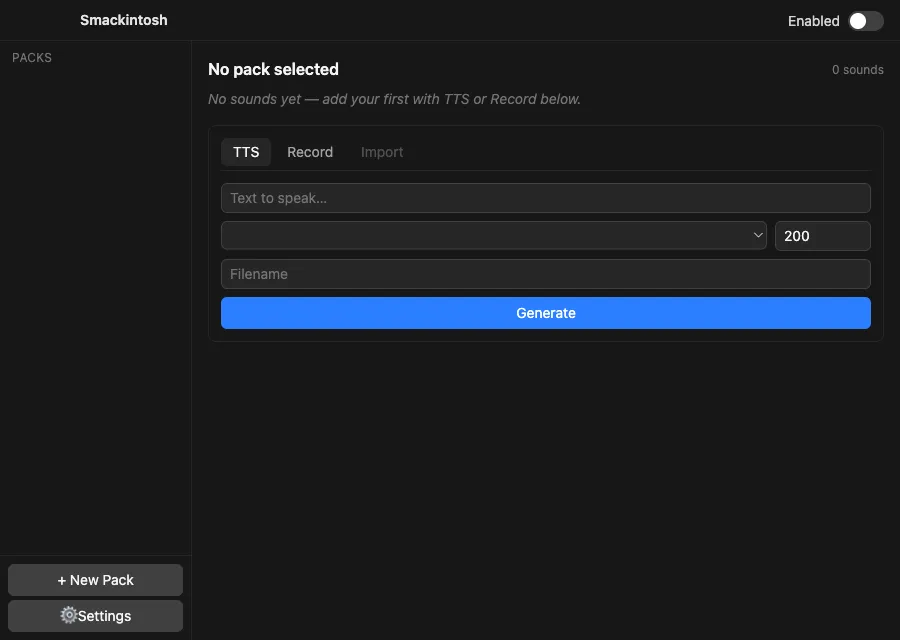Image resolution: width=900 pixels, height=640 pixels.
Task: Select the Import tab
Action: (x=382, y=152)
